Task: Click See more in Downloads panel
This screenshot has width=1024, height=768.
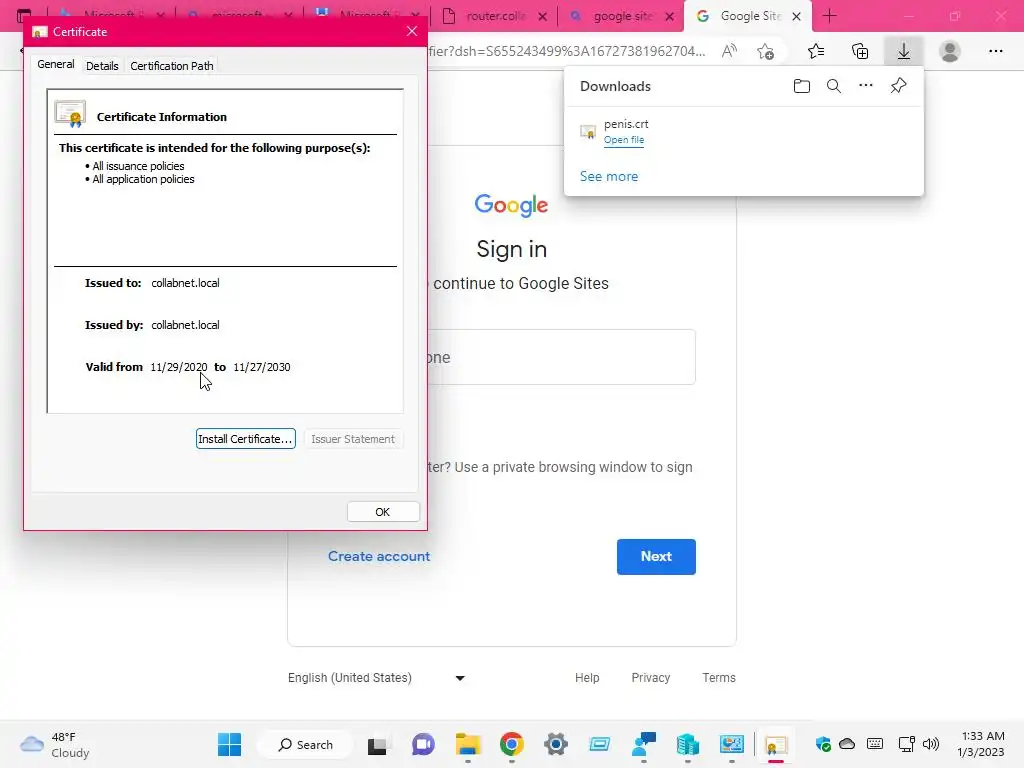Action: (609, 176)
